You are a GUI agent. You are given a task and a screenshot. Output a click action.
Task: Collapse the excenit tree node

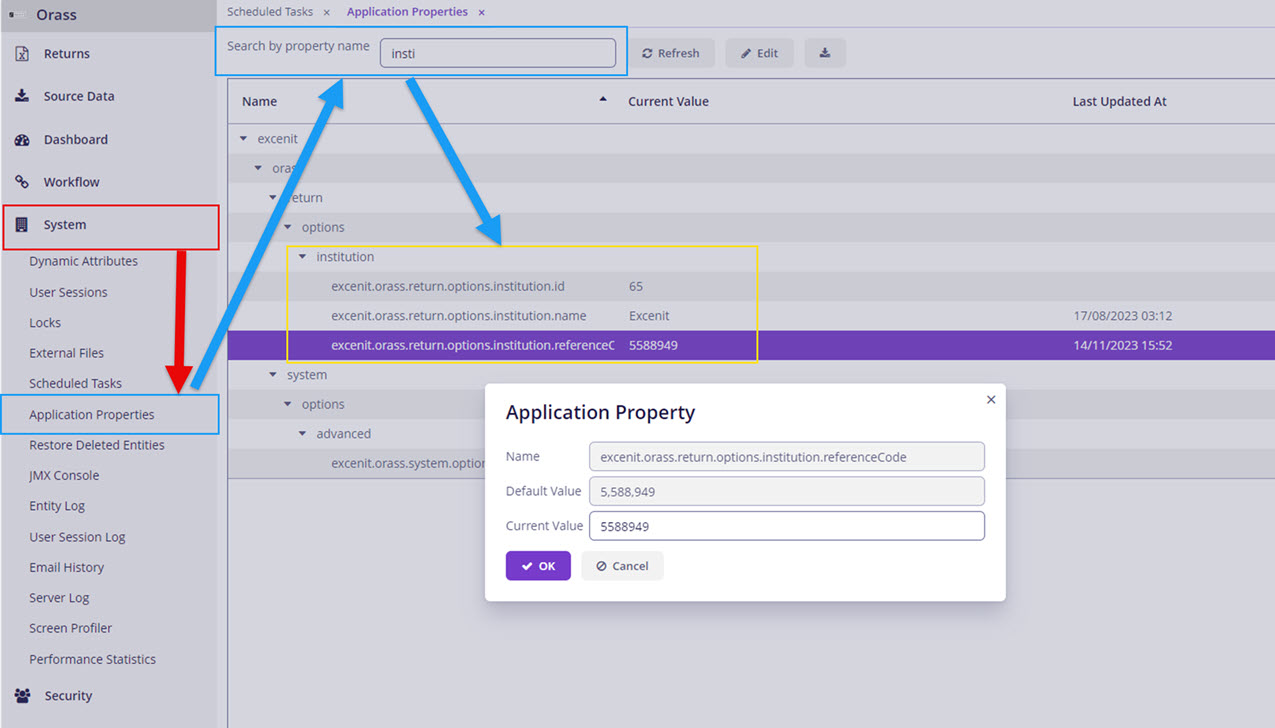coord(243,138)
